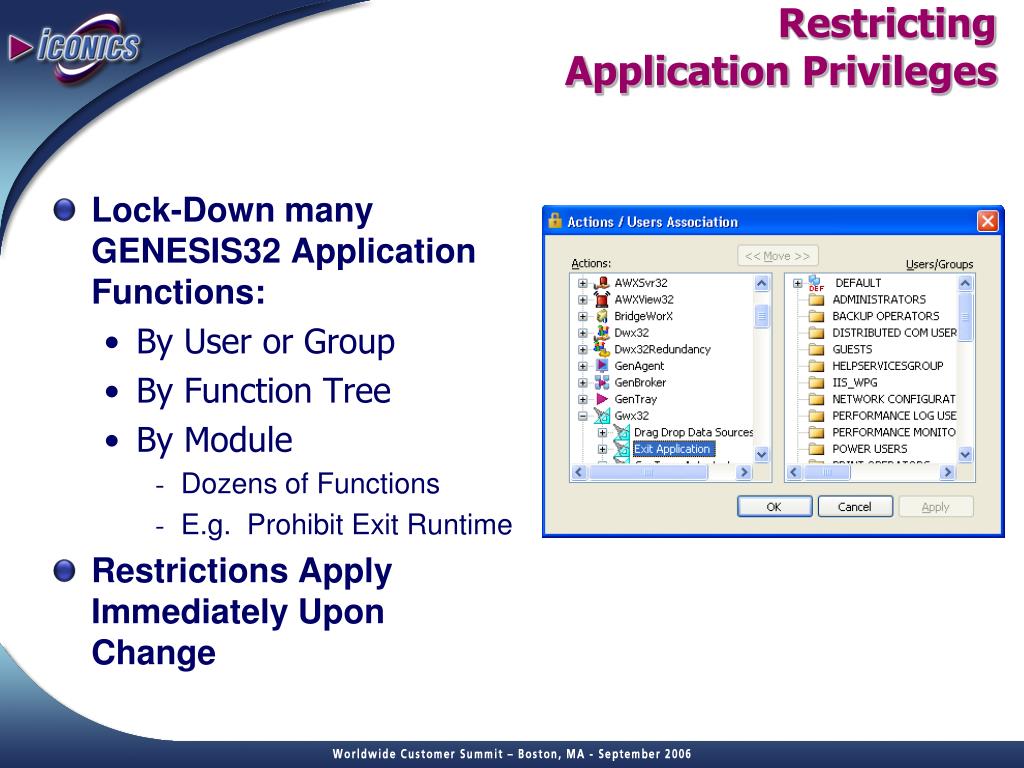
Task: Click the GenBroker icon
Action: coord(602,383)
